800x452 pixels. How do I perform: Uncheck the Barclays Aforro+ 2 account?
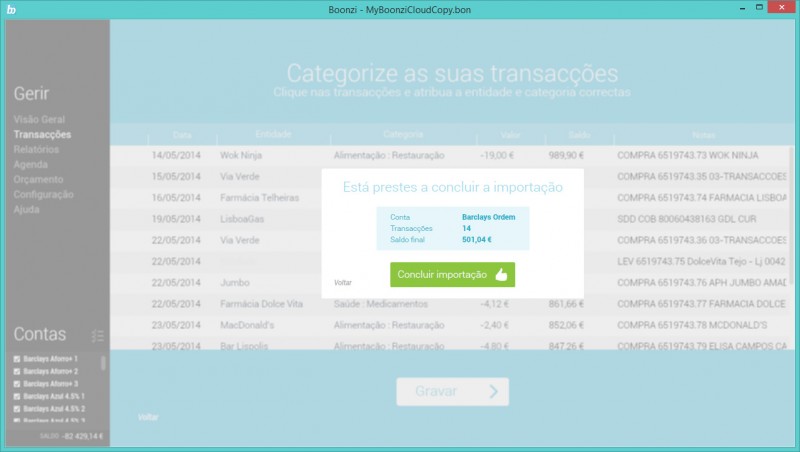pos(16,372)
